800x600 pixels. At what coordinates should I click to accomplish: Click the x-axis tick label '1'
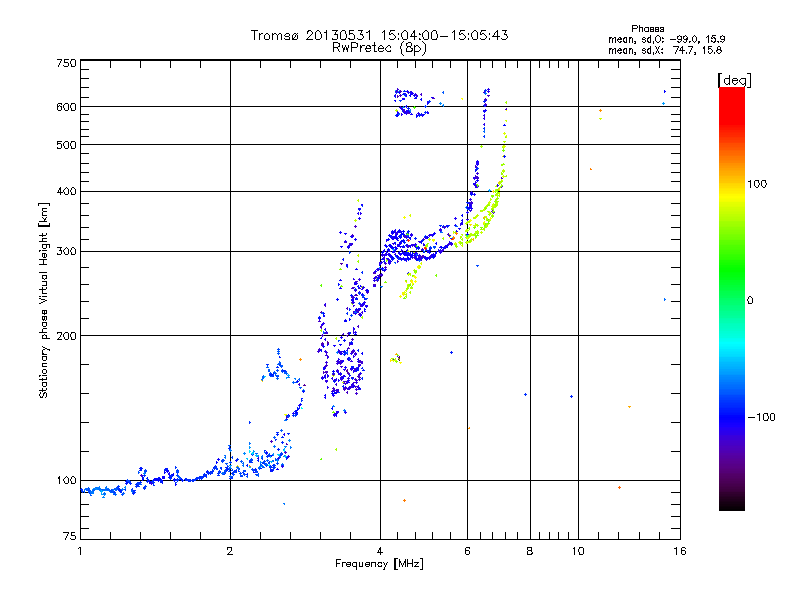[x=80, y=551]
